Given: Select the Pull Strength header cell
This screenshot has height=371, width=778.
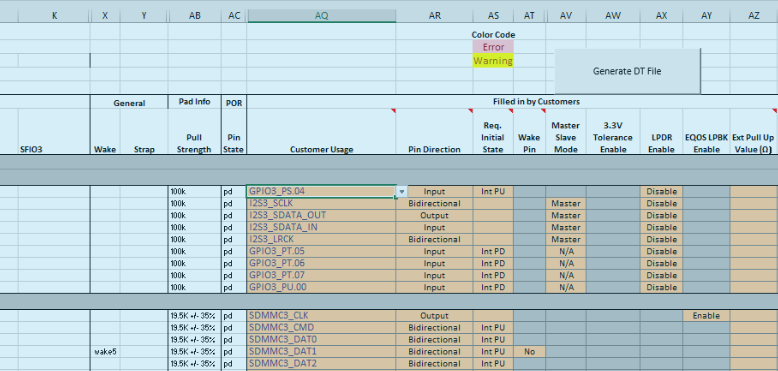Looking at the screenshot, I should pos(194,143).
